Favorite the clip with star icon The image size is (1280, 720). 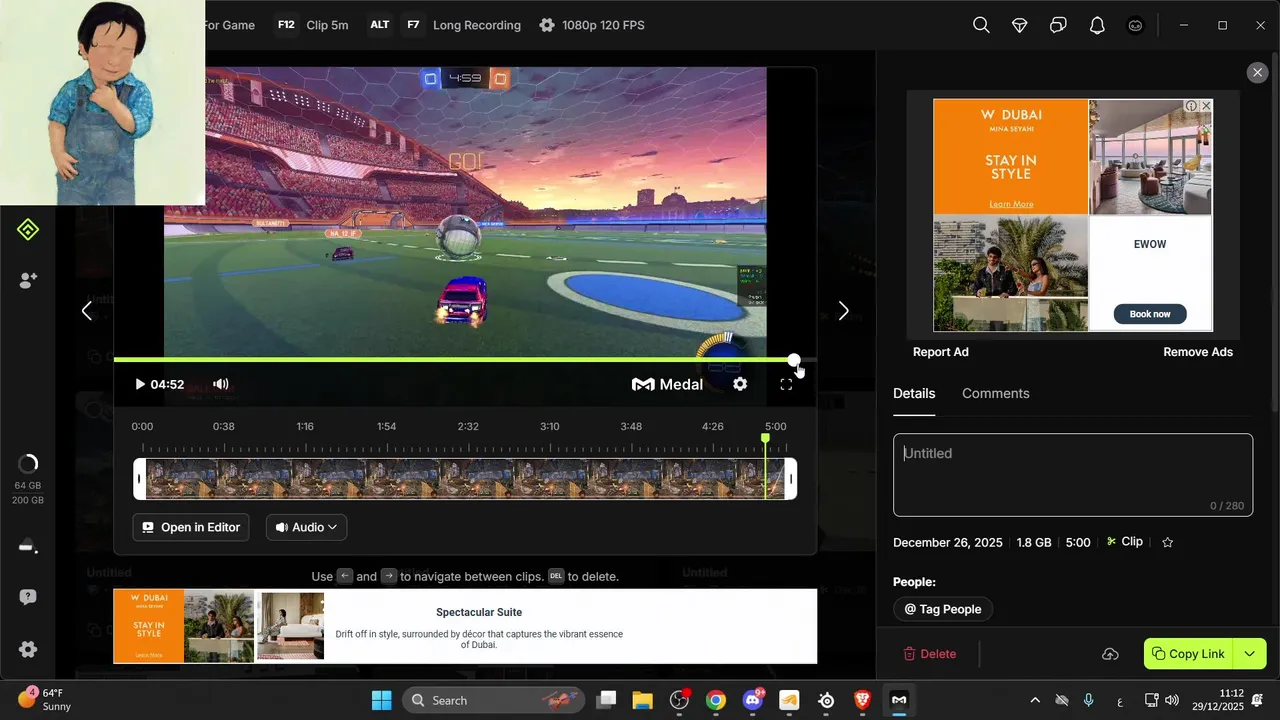[x=1167, y=542]
